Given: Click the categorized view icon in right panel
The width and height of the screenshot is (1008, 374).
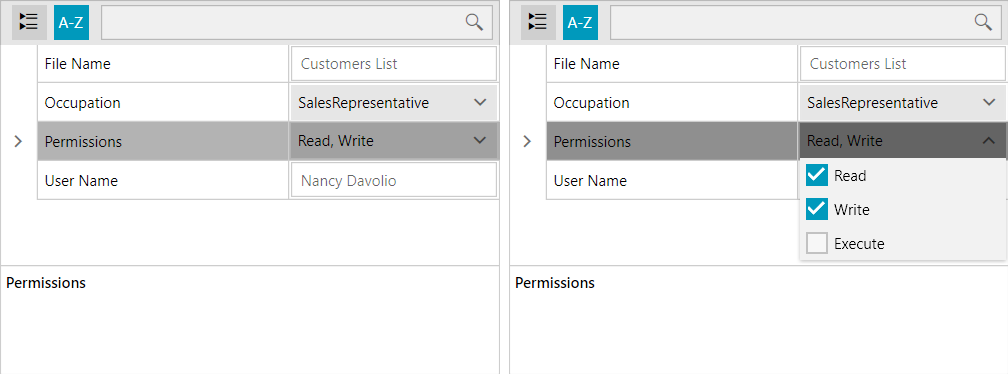Looking at the screenshot, I should point(538,22).
